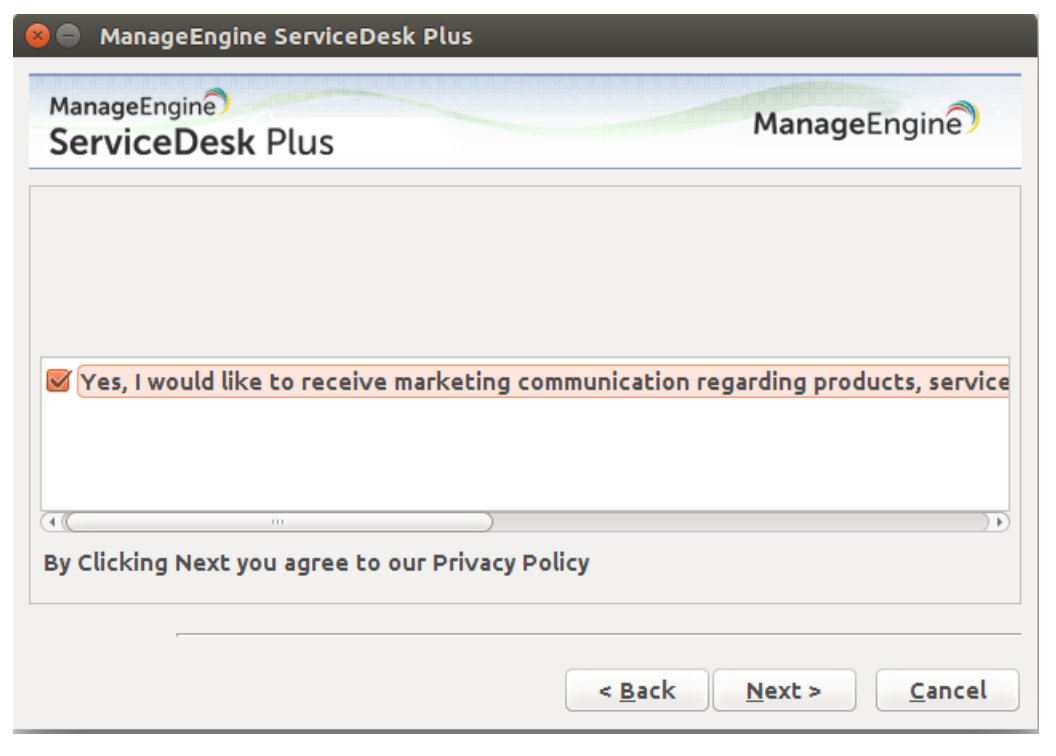
Task: Click the horizontal scrollbar thumb
Action: coord(278,522)
